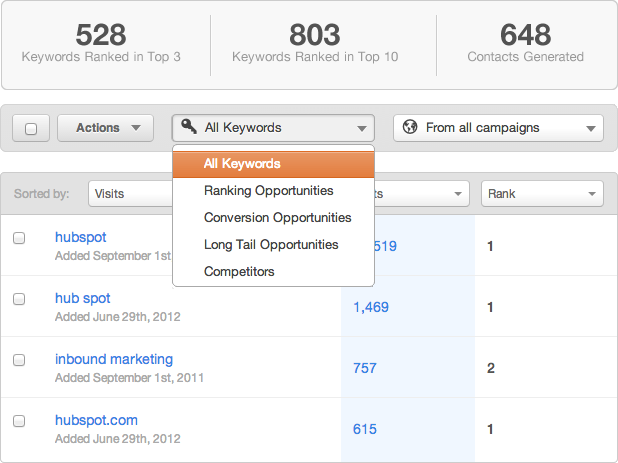The height and width of the screenshot is (463, 618).
Task: Click the 757 visits value
Action: pos(365,368)
